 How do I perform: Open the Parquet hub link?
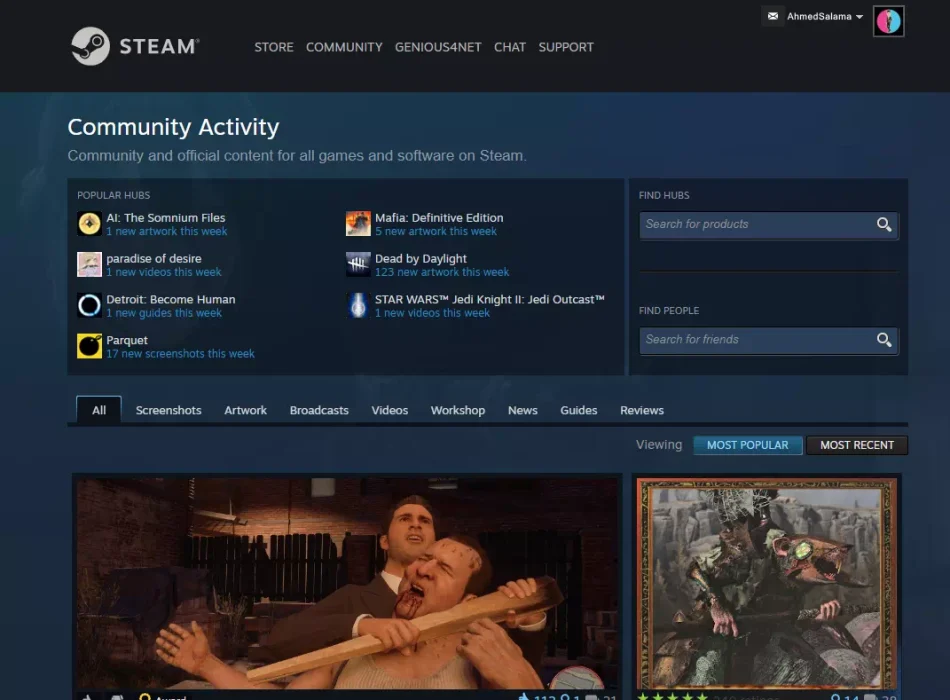point(127,340)
